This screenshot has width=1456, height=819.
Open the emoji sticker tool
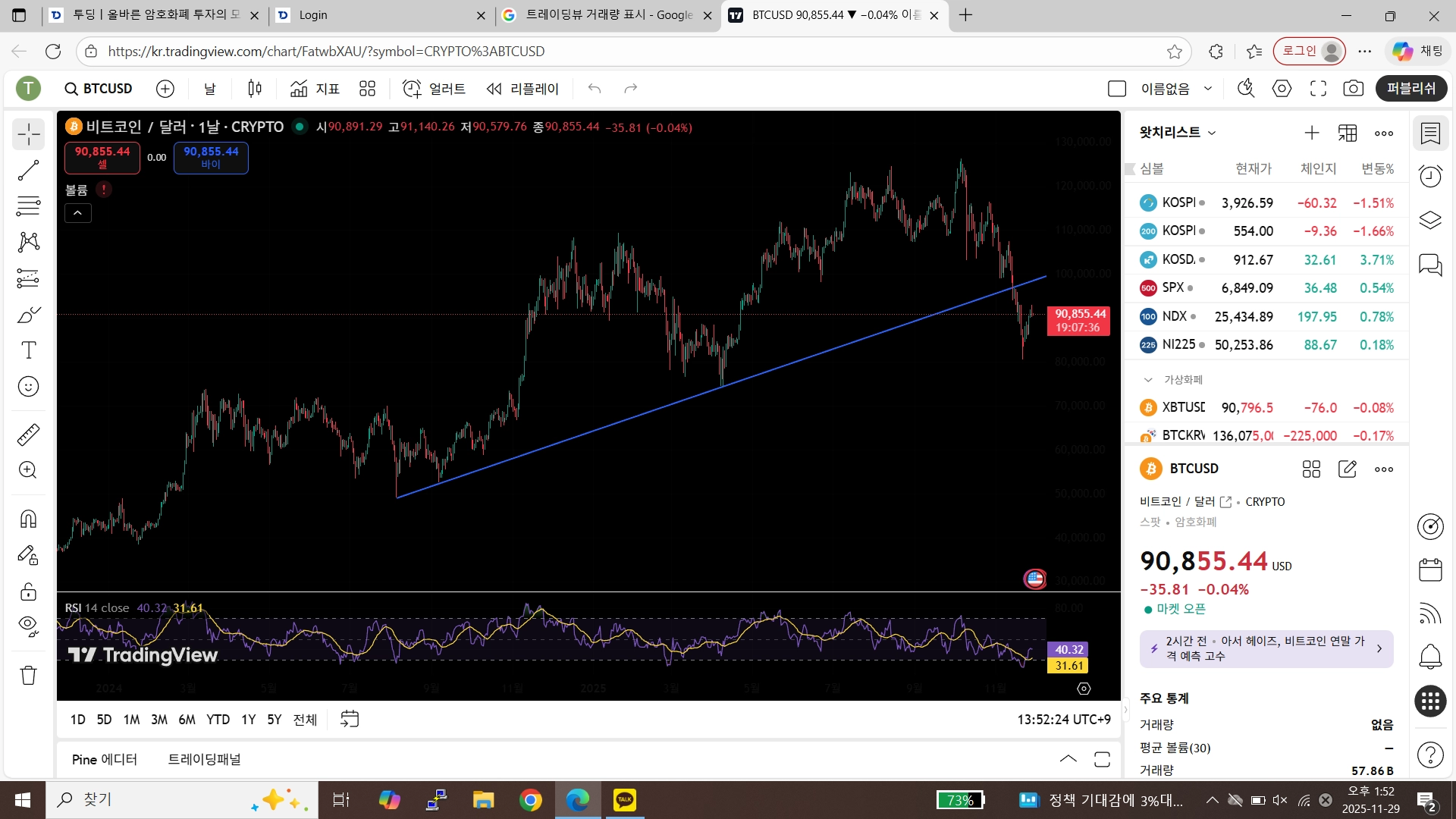[x=28, y=387]
